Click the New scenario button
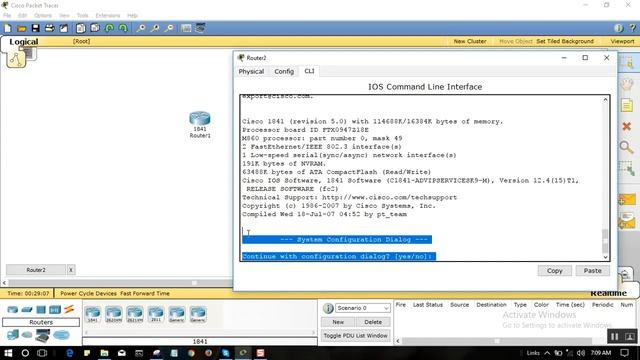 pos(338,322)
